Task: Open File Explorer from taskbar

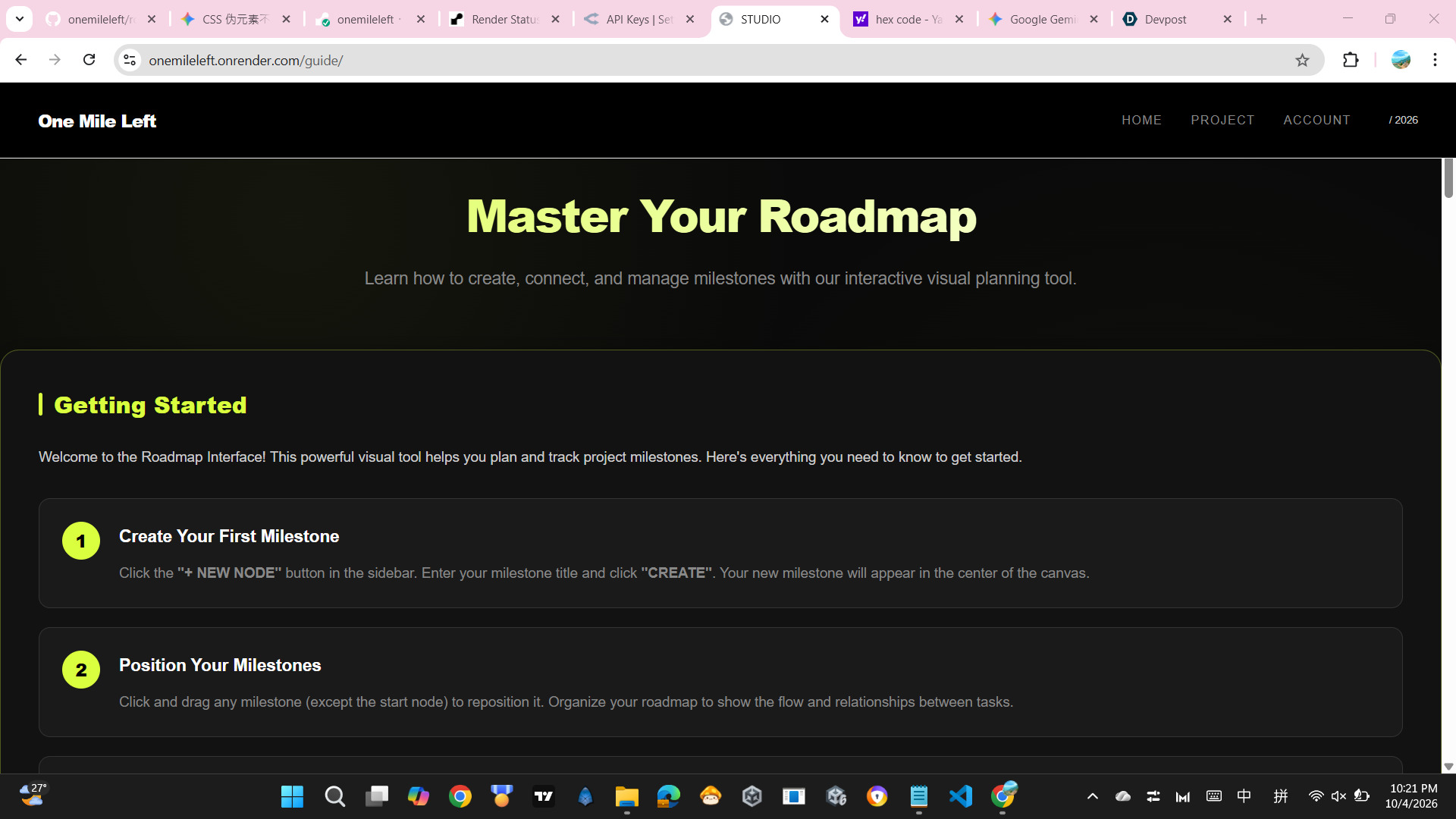Action: pyautogui.click(x=626, y=796)
